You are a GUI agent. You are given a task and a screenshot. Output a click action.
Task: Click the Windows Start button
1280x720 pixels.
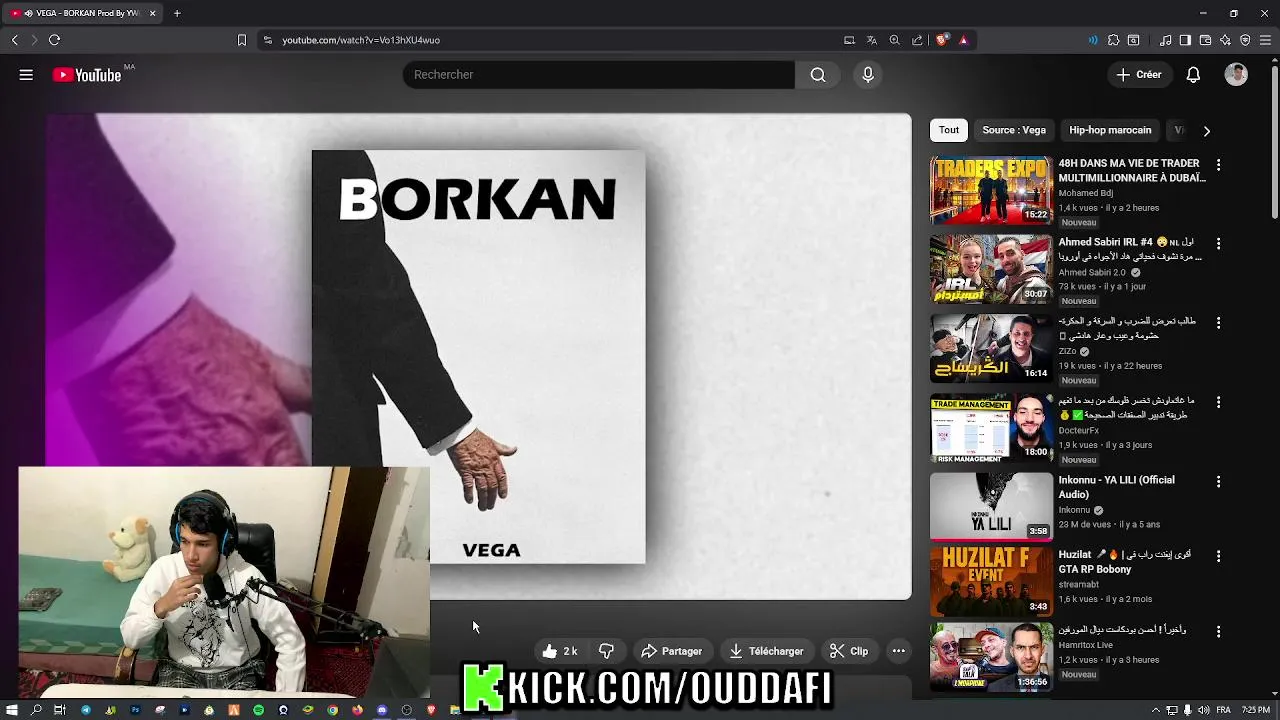12,710
